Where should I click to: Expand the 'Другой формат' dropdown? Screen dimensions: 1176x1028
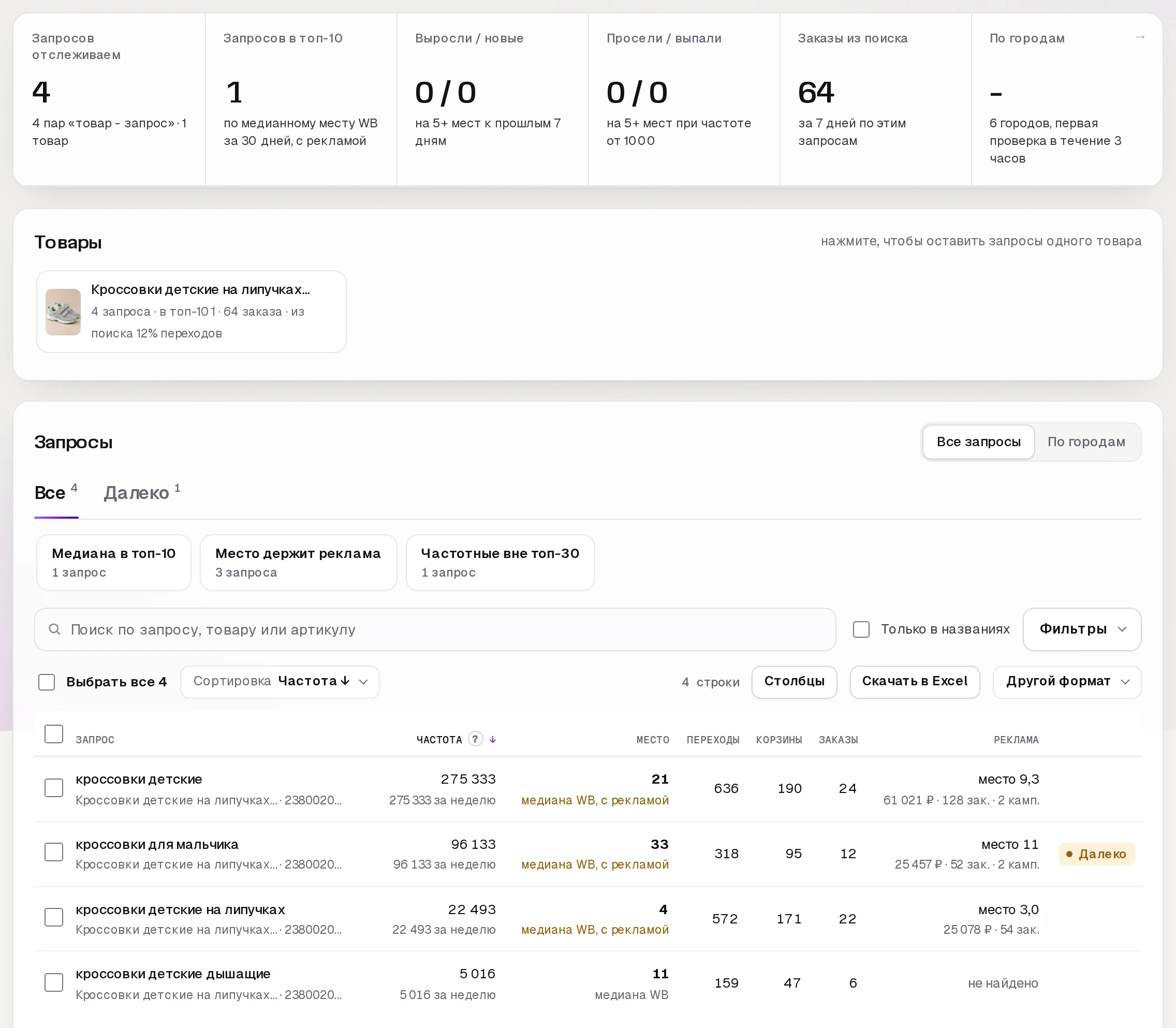pos(1067,682)
